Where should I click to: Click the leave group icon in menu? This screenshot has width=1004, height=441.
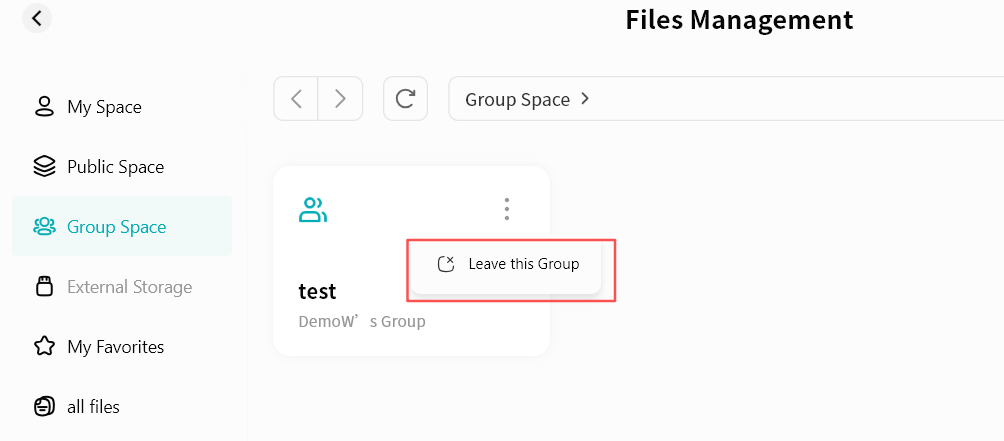pyautogui.click(x=447, y=264)
